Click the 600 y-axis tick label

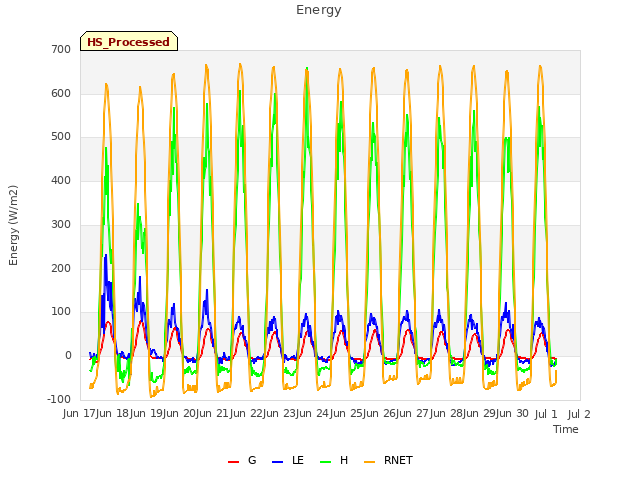pos(61,93)
